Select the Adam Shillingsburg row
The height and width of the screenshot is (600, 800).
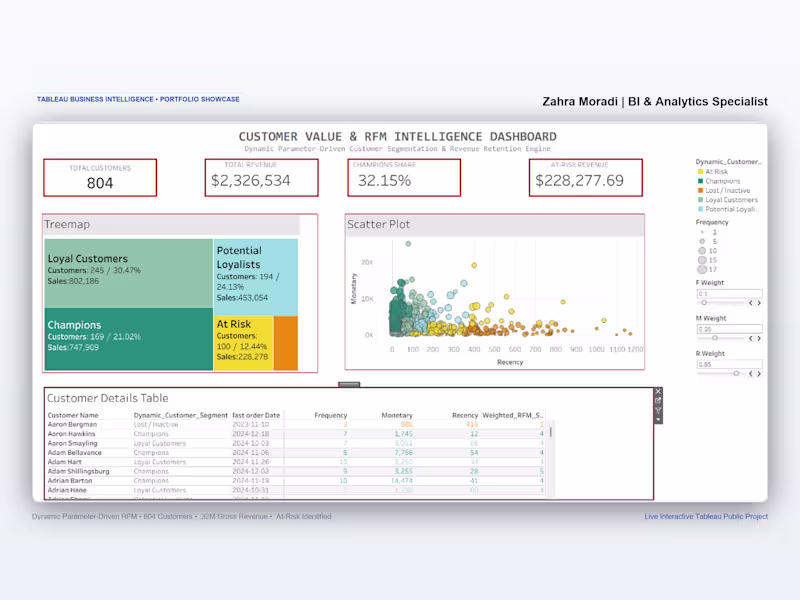coord(296,471)
